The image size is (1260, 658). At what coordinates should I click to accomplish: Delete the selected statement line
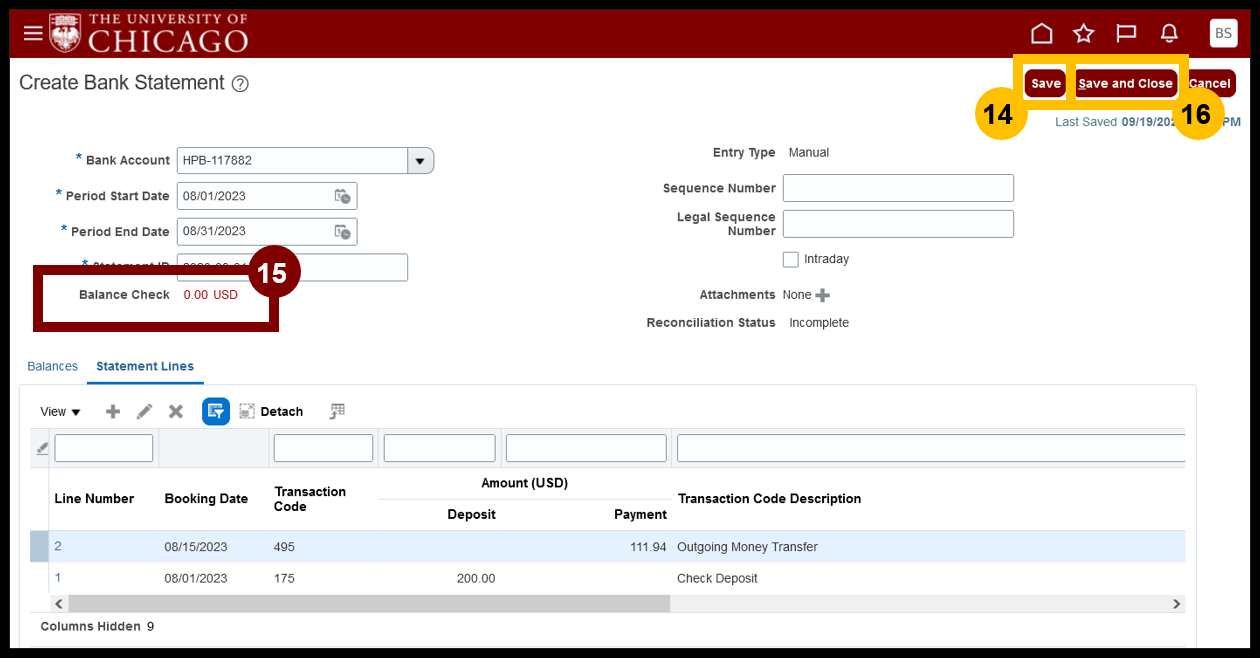coord(176,411)
